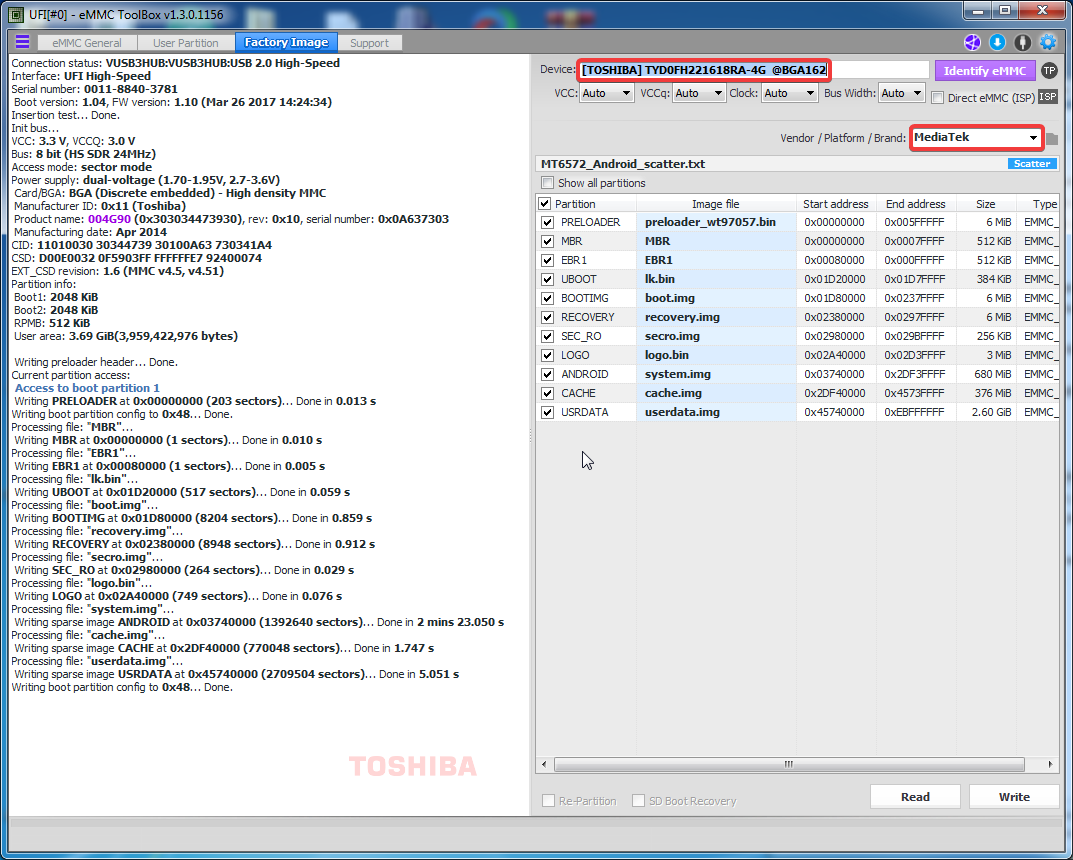
Task: Click the Image file column header
Action: pos(716,204)
